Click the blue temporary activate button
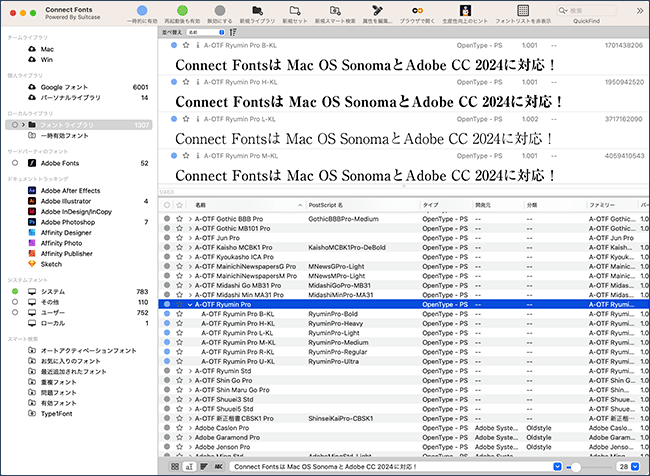 click(142, 11)
